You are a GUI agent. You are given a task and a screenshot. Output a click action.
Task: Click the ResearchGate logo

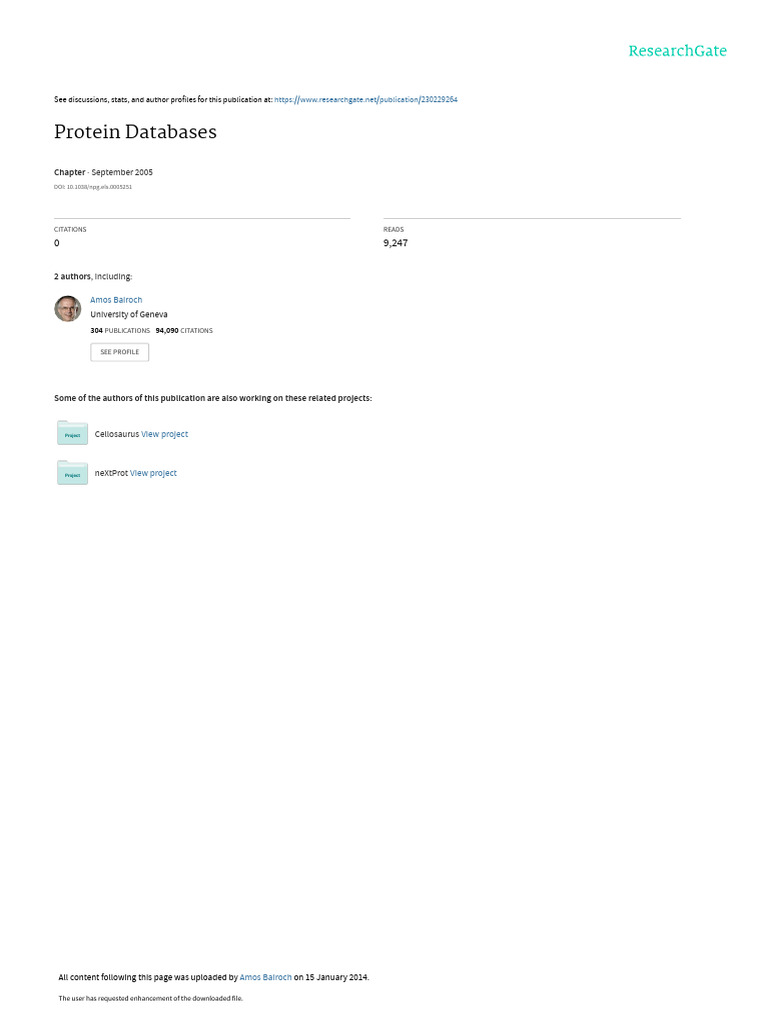pos(677,51)
